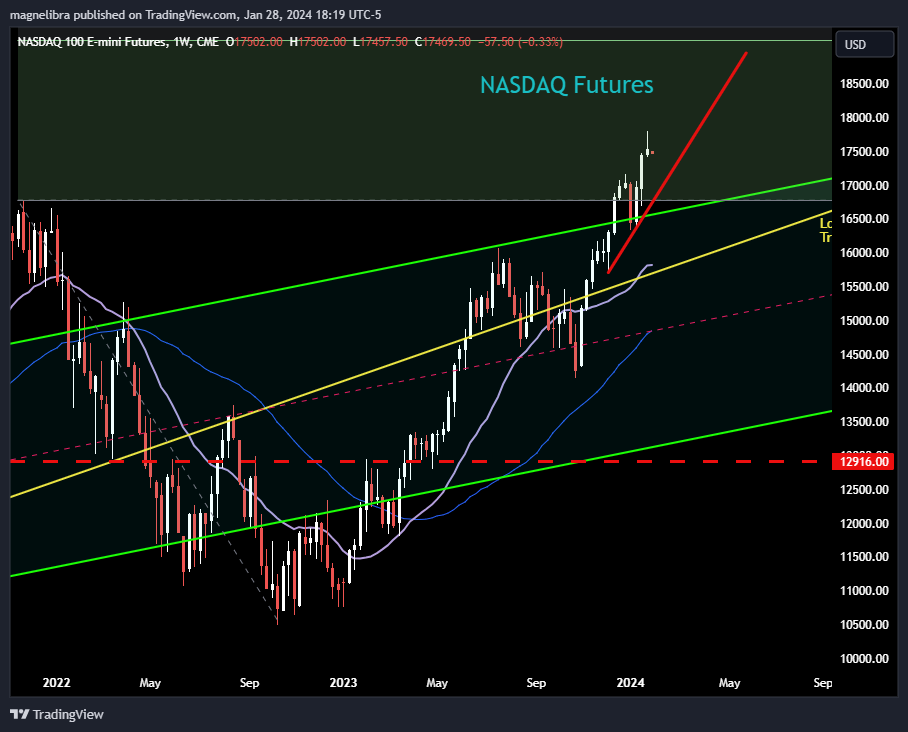The width and height of the screenshot is (908, 732).
Task: Click the 12916.00 red price label
Action: tap(863, 462)
